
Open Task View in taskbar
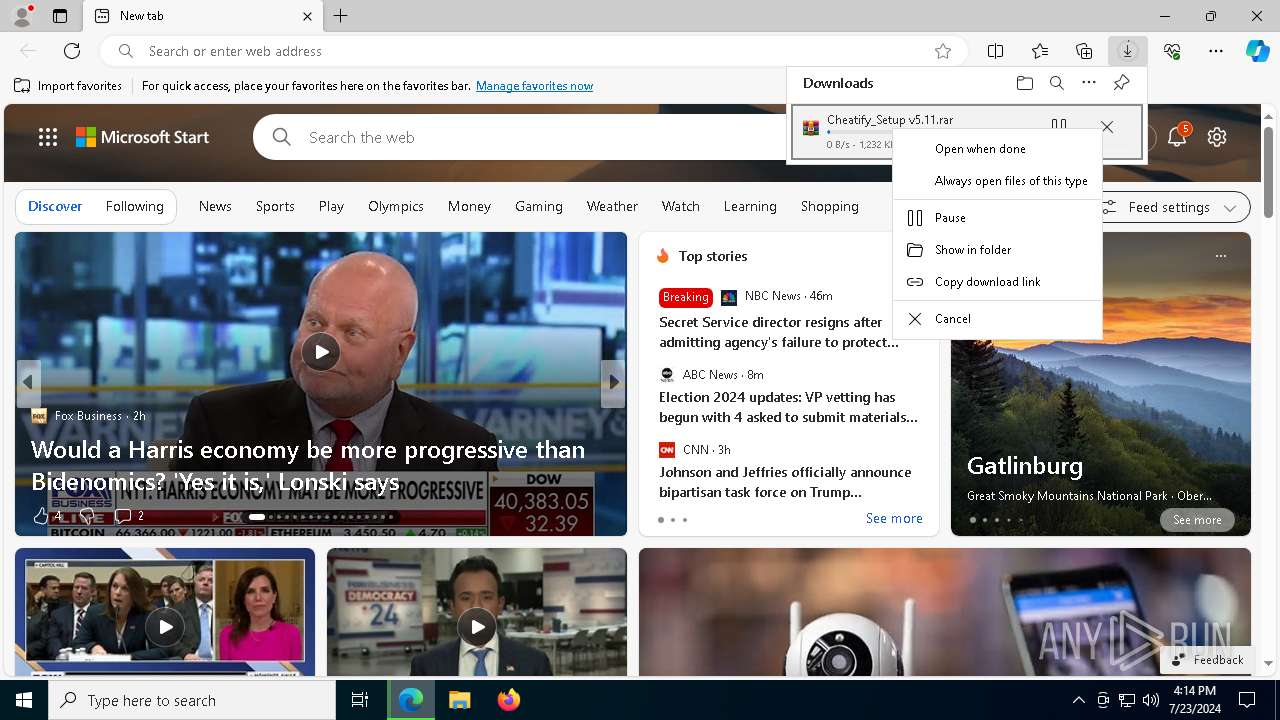coord(360,700)
